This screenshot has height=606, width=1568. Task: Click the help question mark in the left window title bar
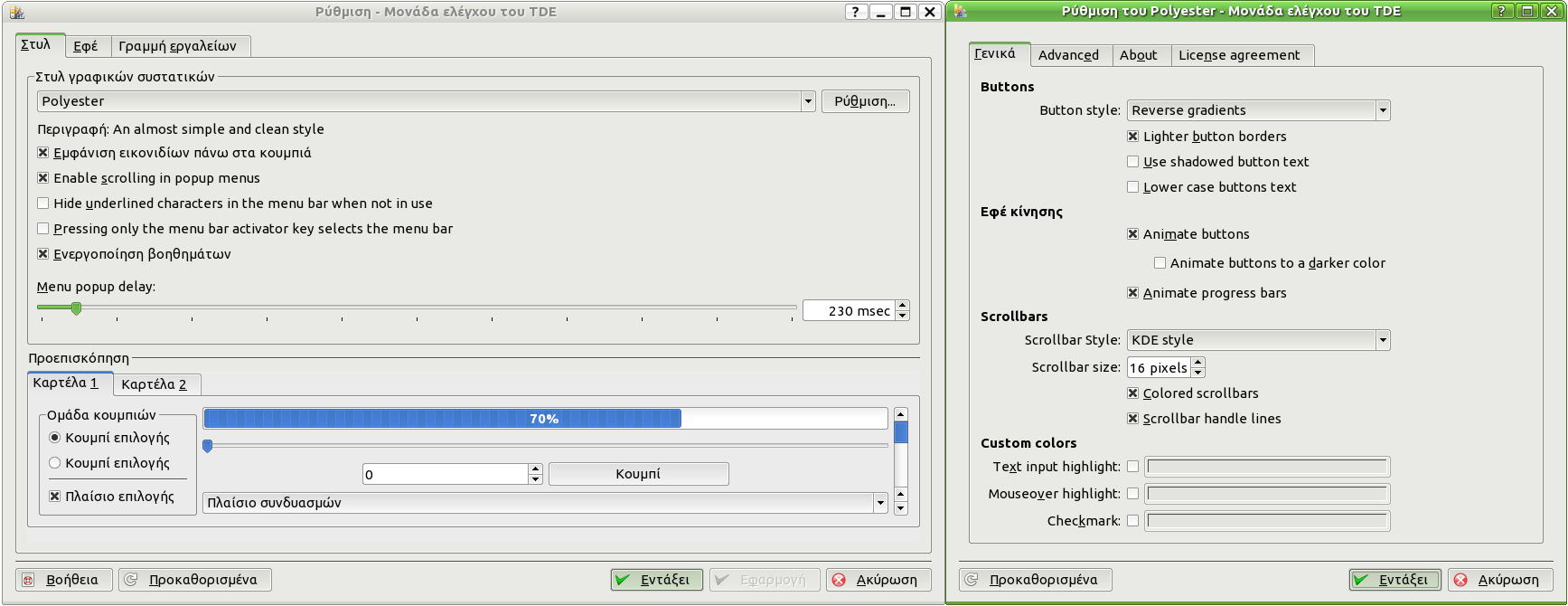point(856,12)
